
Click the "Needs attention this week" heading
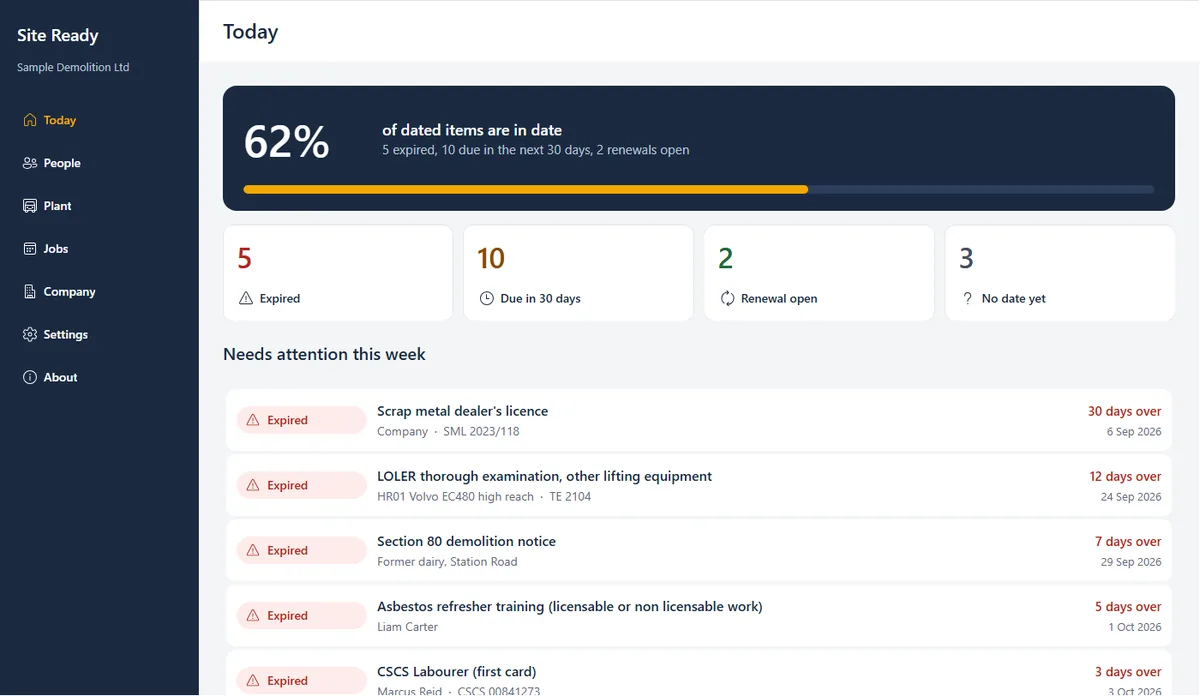click(324, 354)
